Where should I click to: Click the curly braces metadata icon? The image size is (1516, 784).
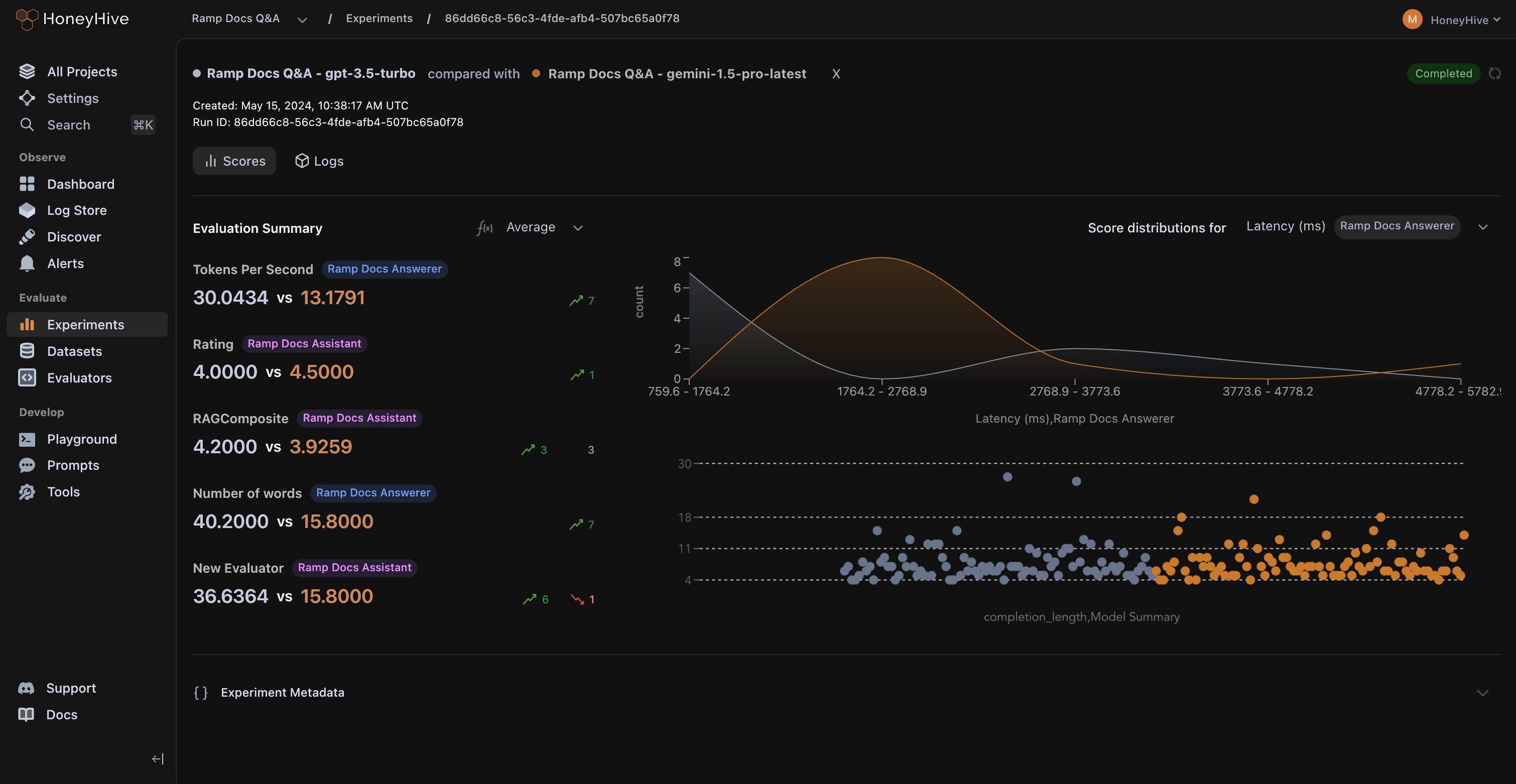201,692
